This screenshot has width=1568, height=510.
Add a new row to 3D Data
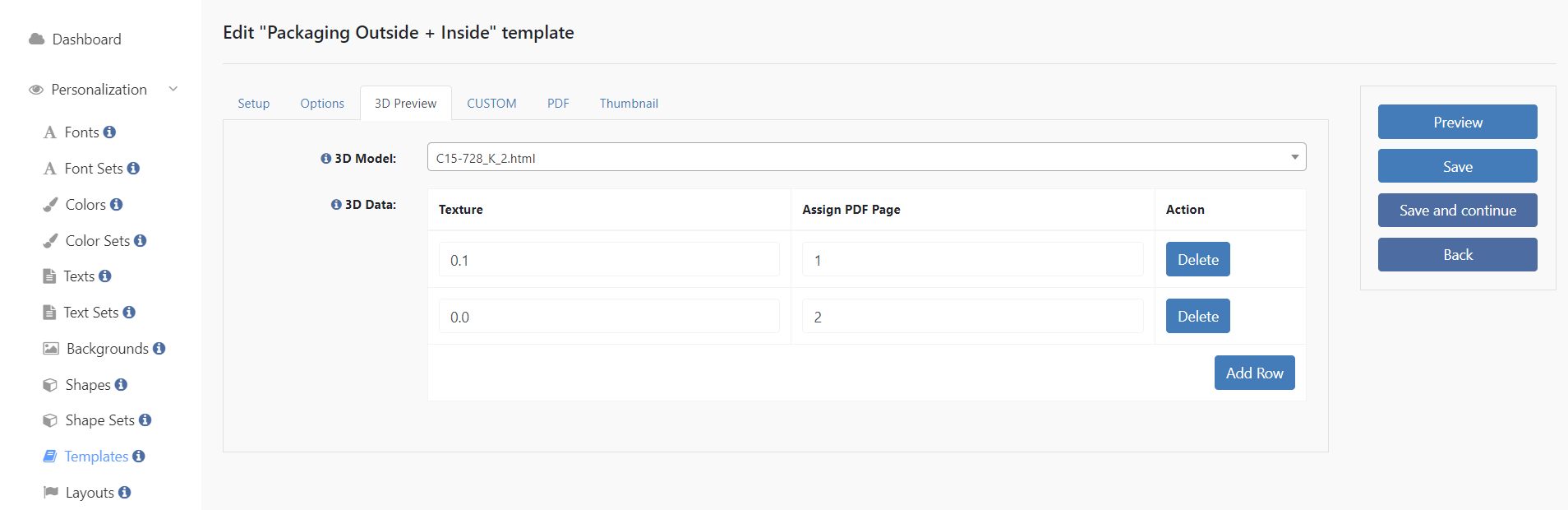click(1254, 373)
